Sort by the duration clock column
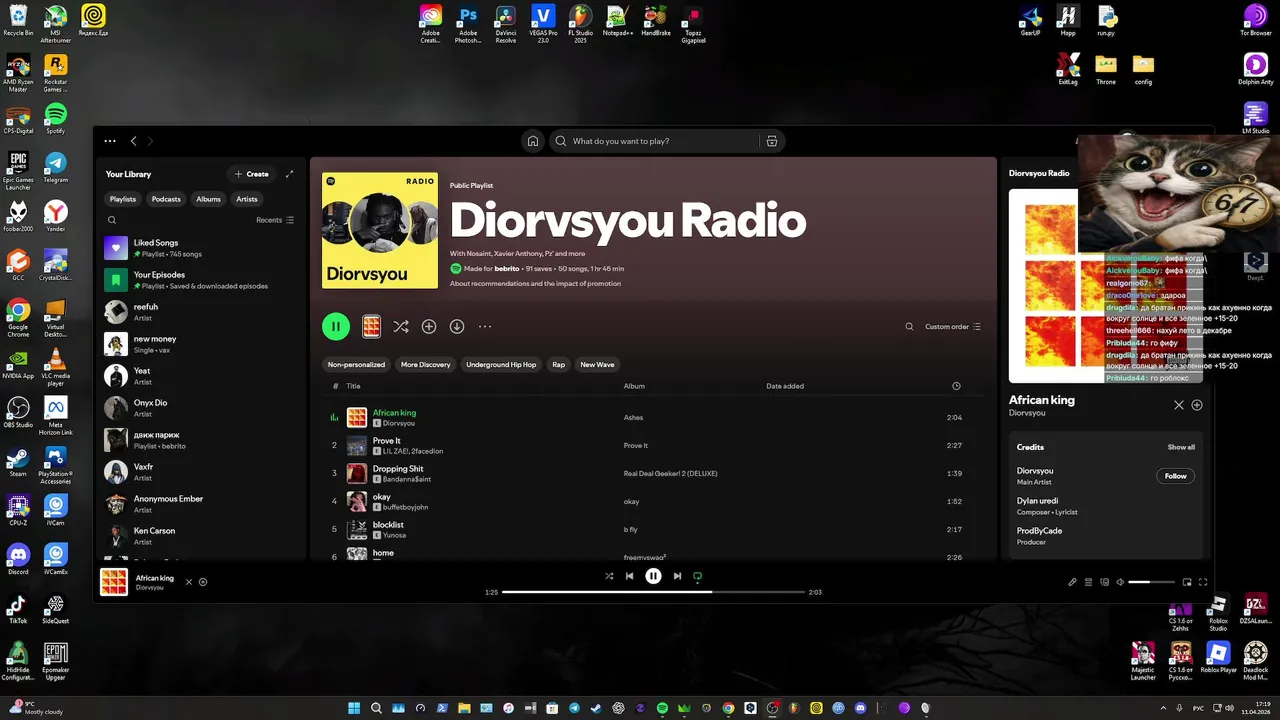 (956, 386)
